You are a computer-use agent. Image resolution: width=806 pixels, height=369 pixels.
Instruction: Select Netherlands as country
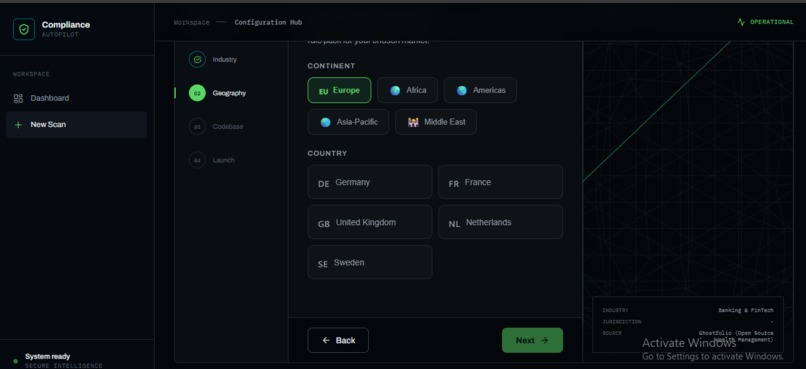[x=500, y=222]
